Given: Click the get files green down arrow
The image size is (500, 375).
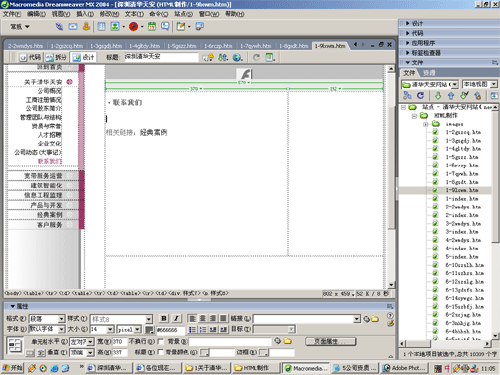Looking at the screenshot, I should pos(438,96).
